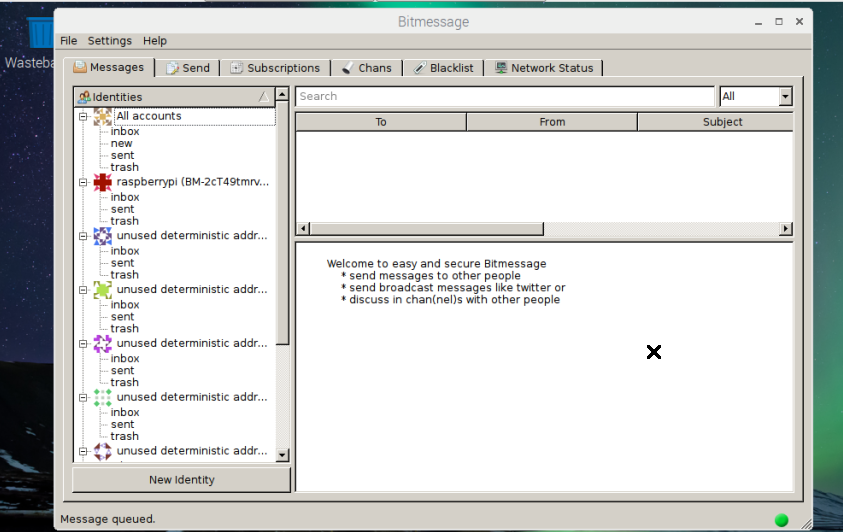
Task: Collapse the maroon icon unused address node
Action: pos(83,451)
